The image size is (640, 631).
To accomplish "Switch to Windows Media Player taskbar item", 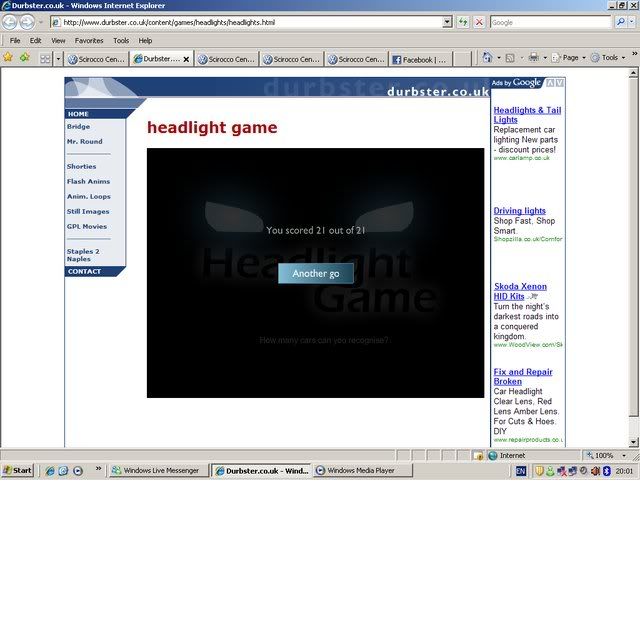I will pyautogui.click(x=354, y=470).
